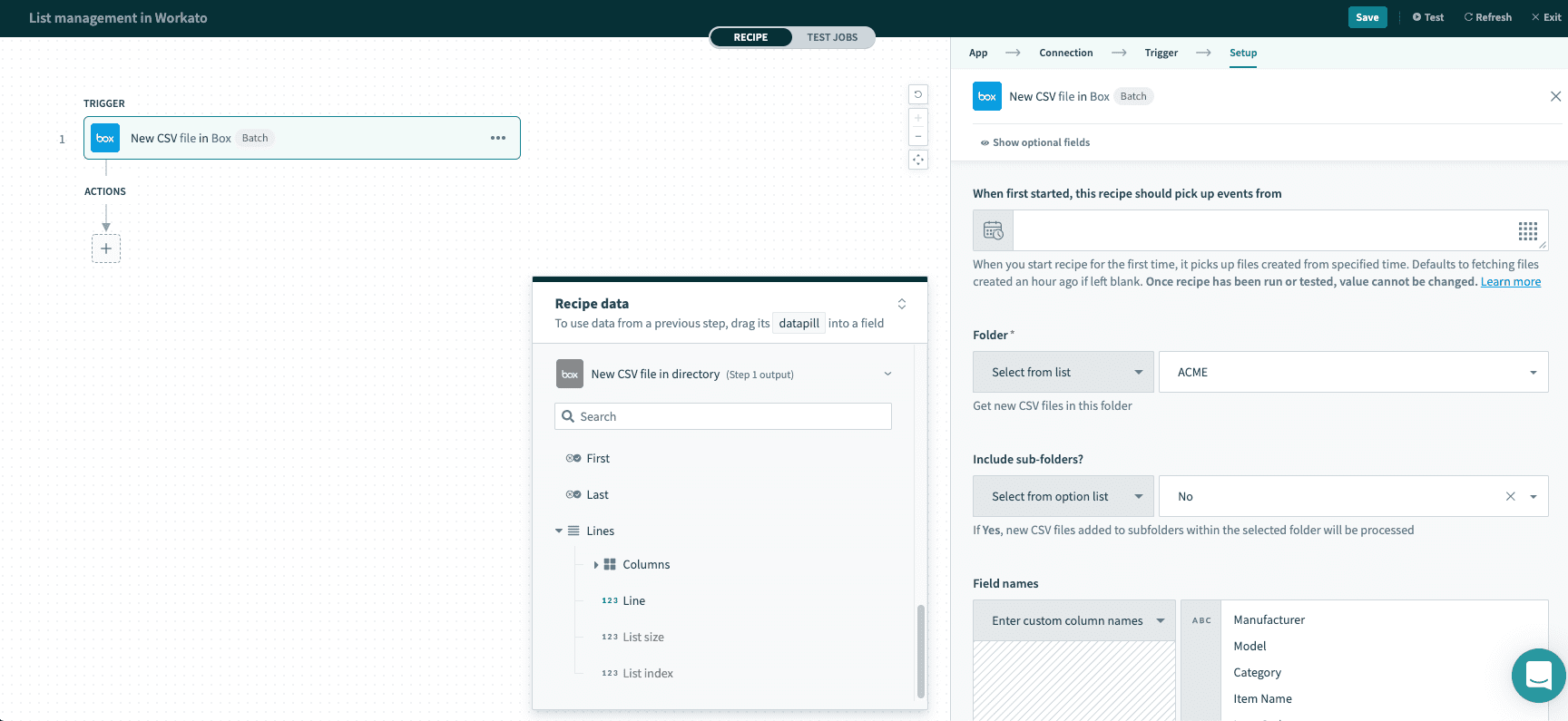This screenshot has height=721, width=1568.
Task: Collapse New CSV file in directory output
Action: [x=887, y=374]
